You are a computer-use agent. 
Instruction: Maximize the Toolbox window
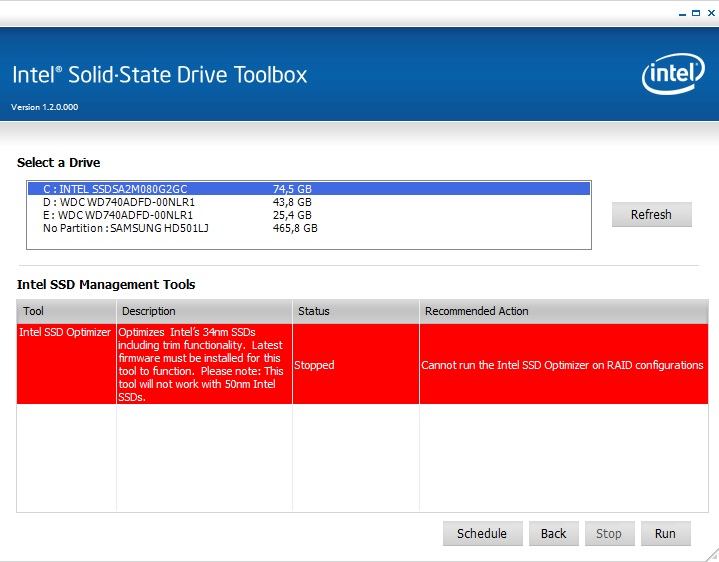(x=696, y=13)
